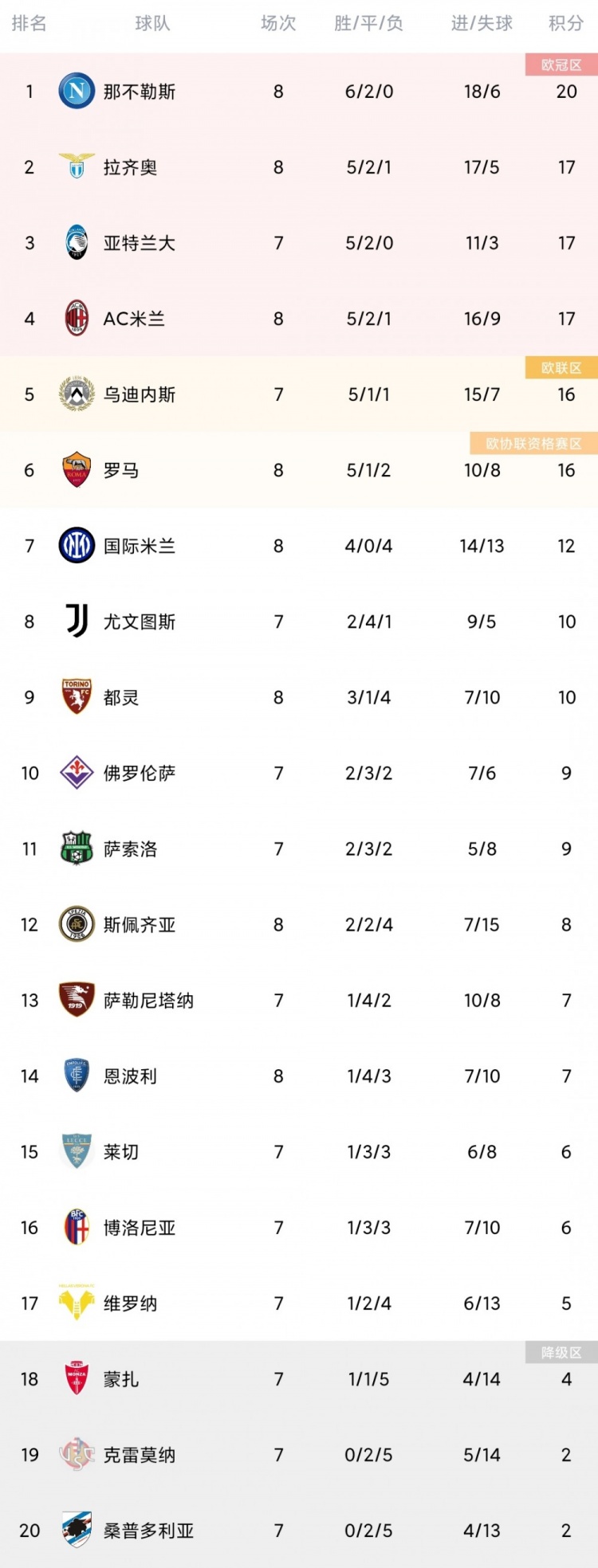
Task: Click the 降级区 relegation zone tag
Action: pos(561,1352)
